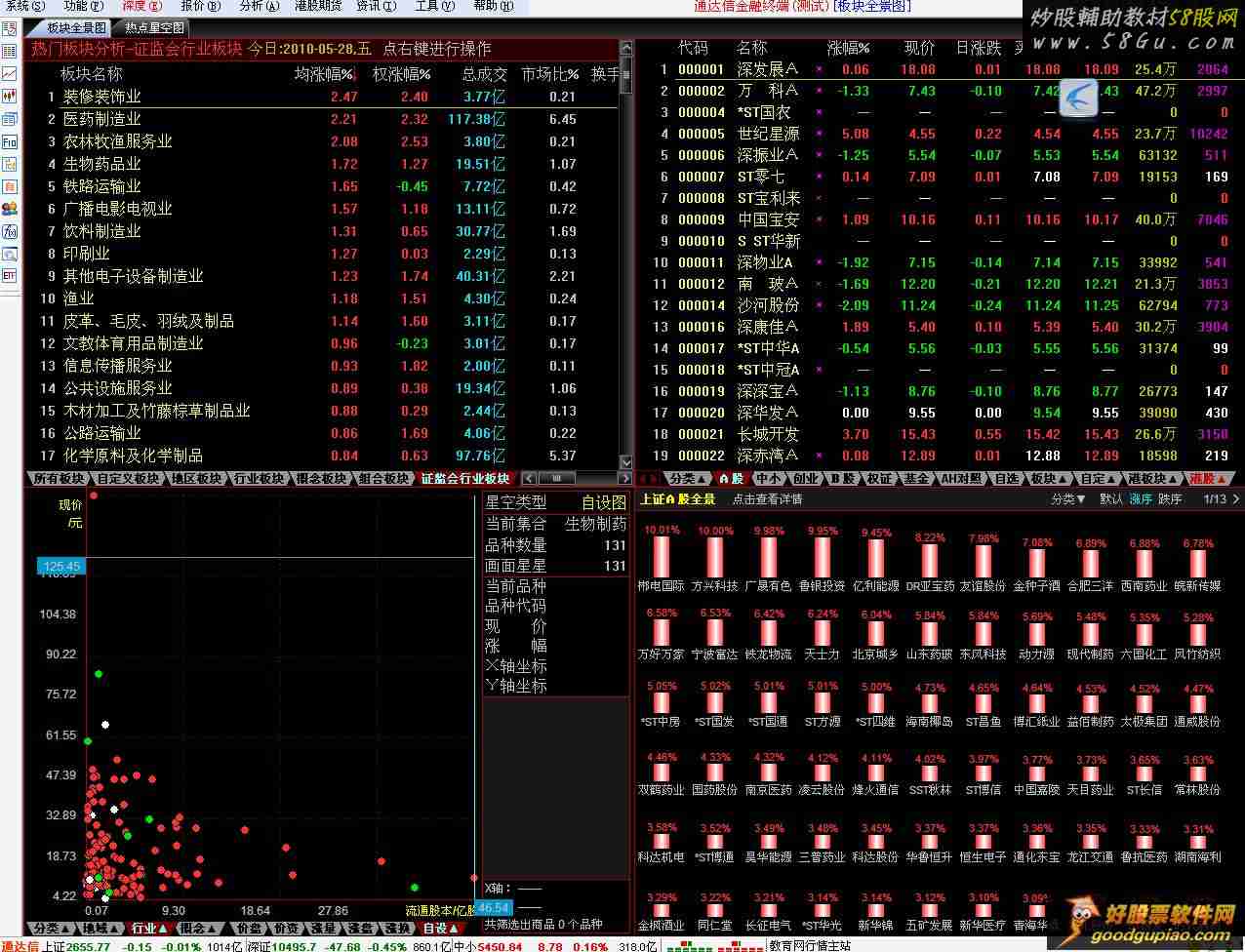Open the candlestick chart icon in the left sidebar
1245x952 pixels.
click(10, 96)
